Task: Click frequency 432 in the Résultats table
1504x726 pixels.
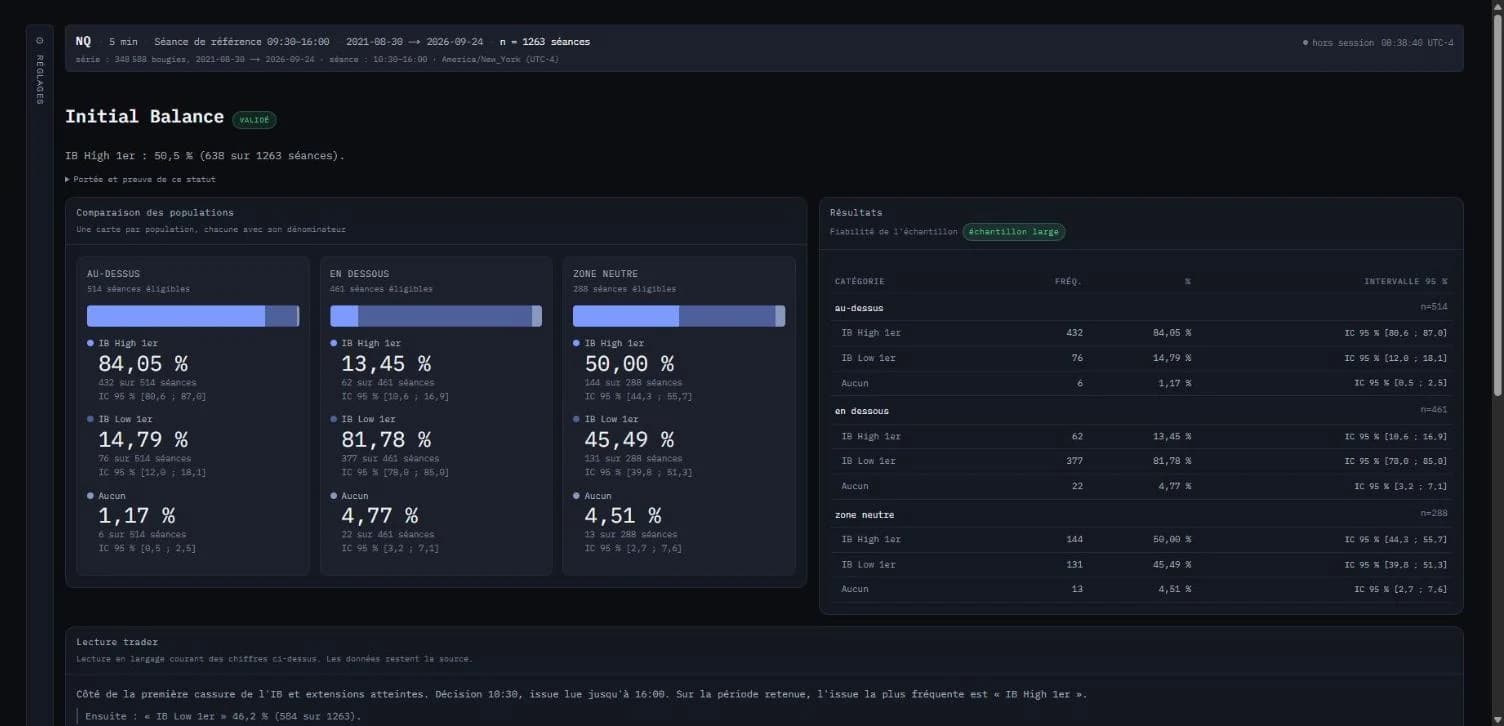Action: tap(1073, 333)
